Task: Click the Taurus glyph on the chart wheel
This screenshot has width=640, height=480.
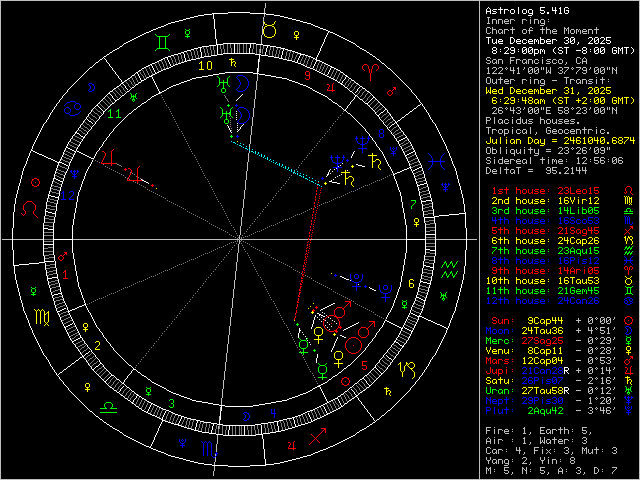Action: 268,31
